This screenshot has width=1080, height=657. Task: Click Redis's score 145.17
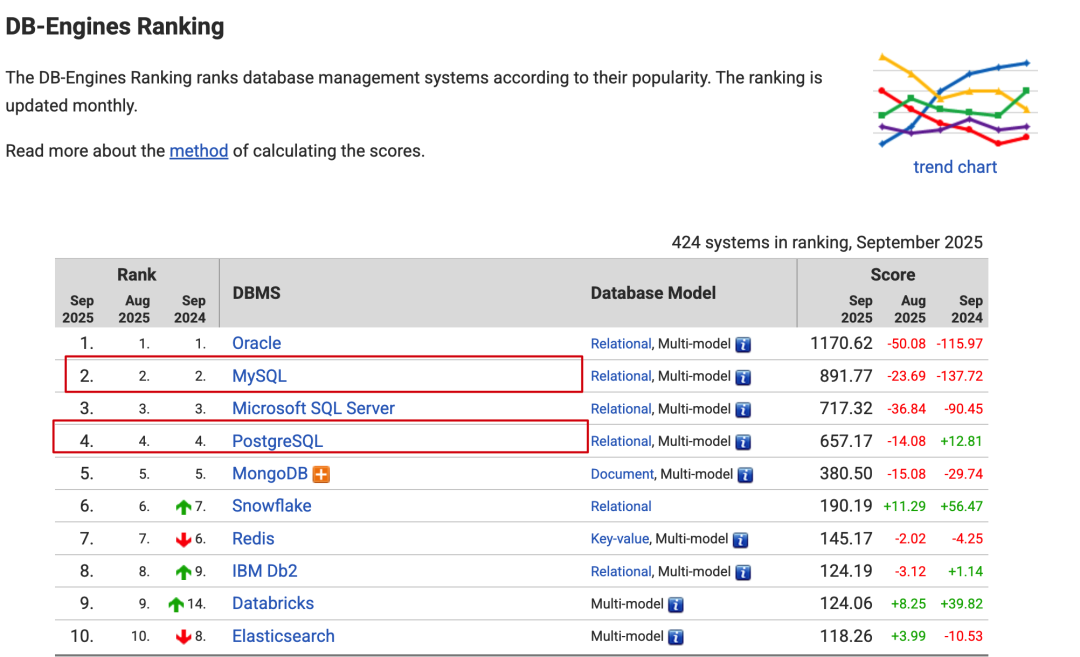click(846, 539)
